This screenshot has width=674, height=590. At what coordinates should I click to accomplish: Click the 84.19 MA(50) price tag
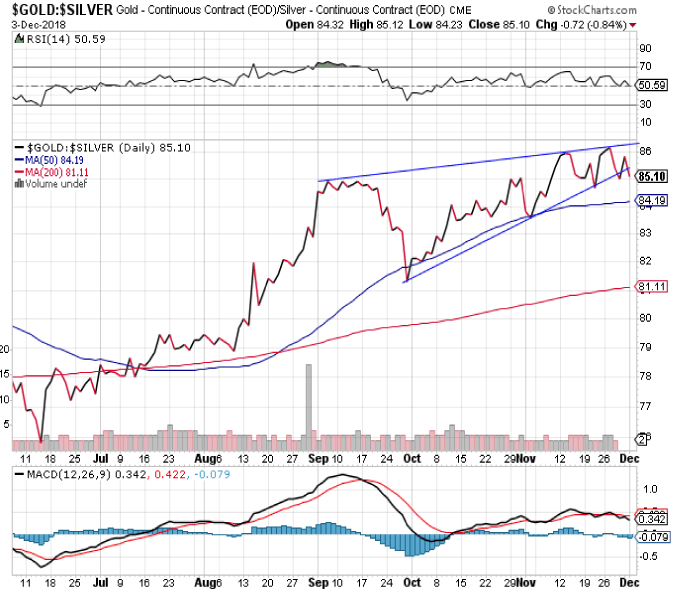[652, 201]
